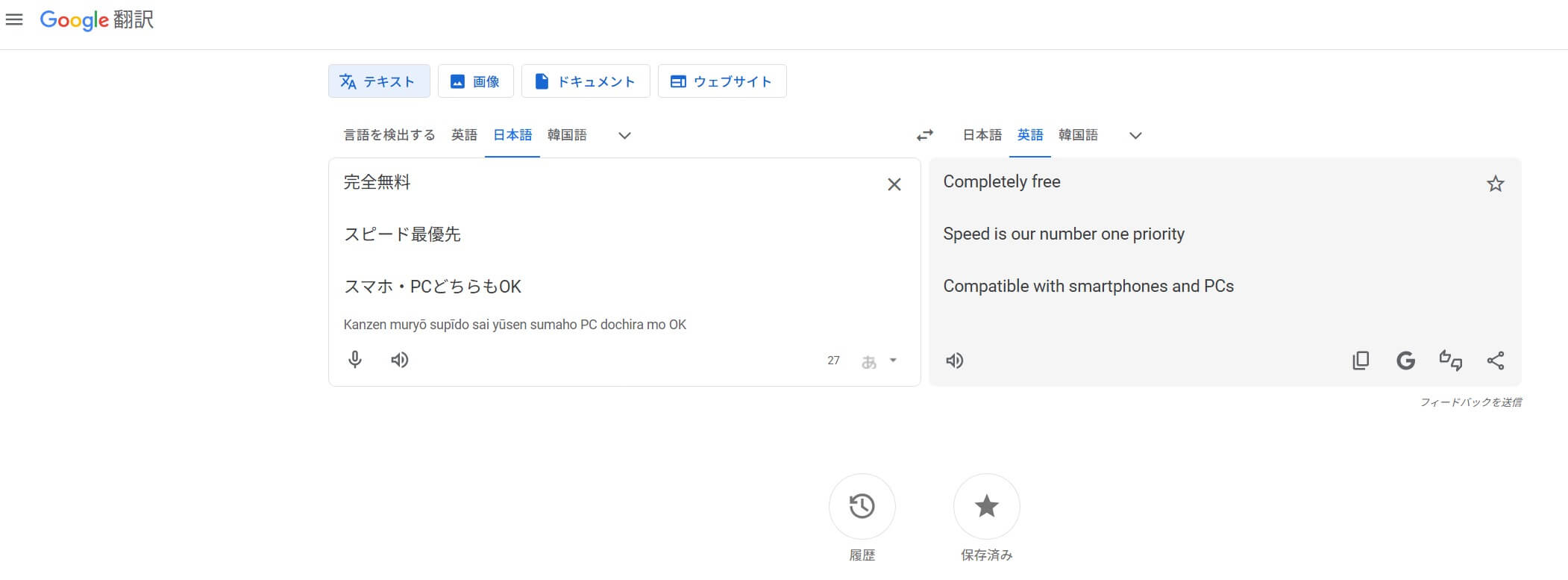Save translation with the star icon
The width and height of the screenshot is (1568, 580).
(1495, 184)
